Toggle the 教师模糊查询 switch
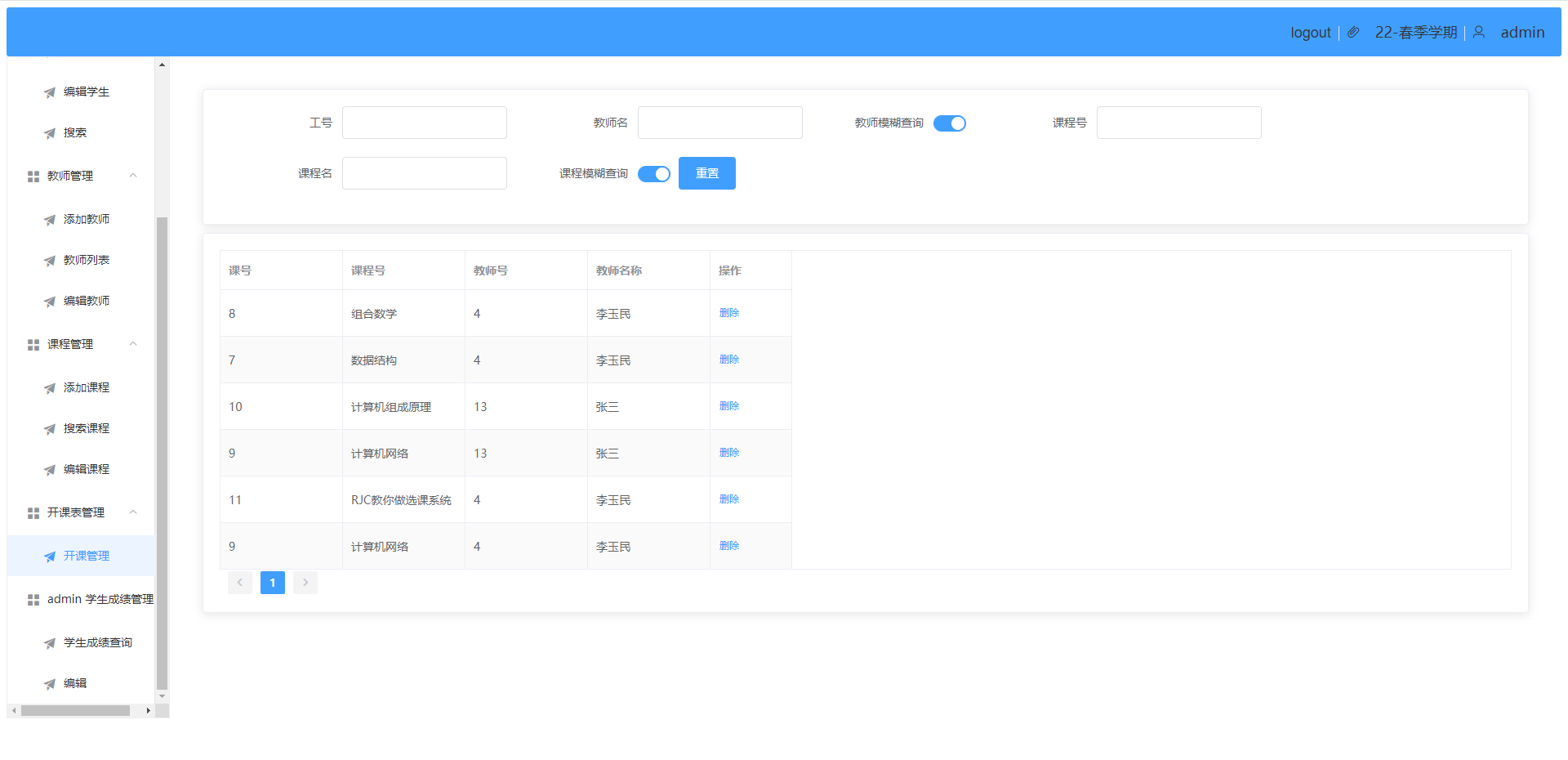The width and height of the screenshot is (1568, 760). [949, 123]
